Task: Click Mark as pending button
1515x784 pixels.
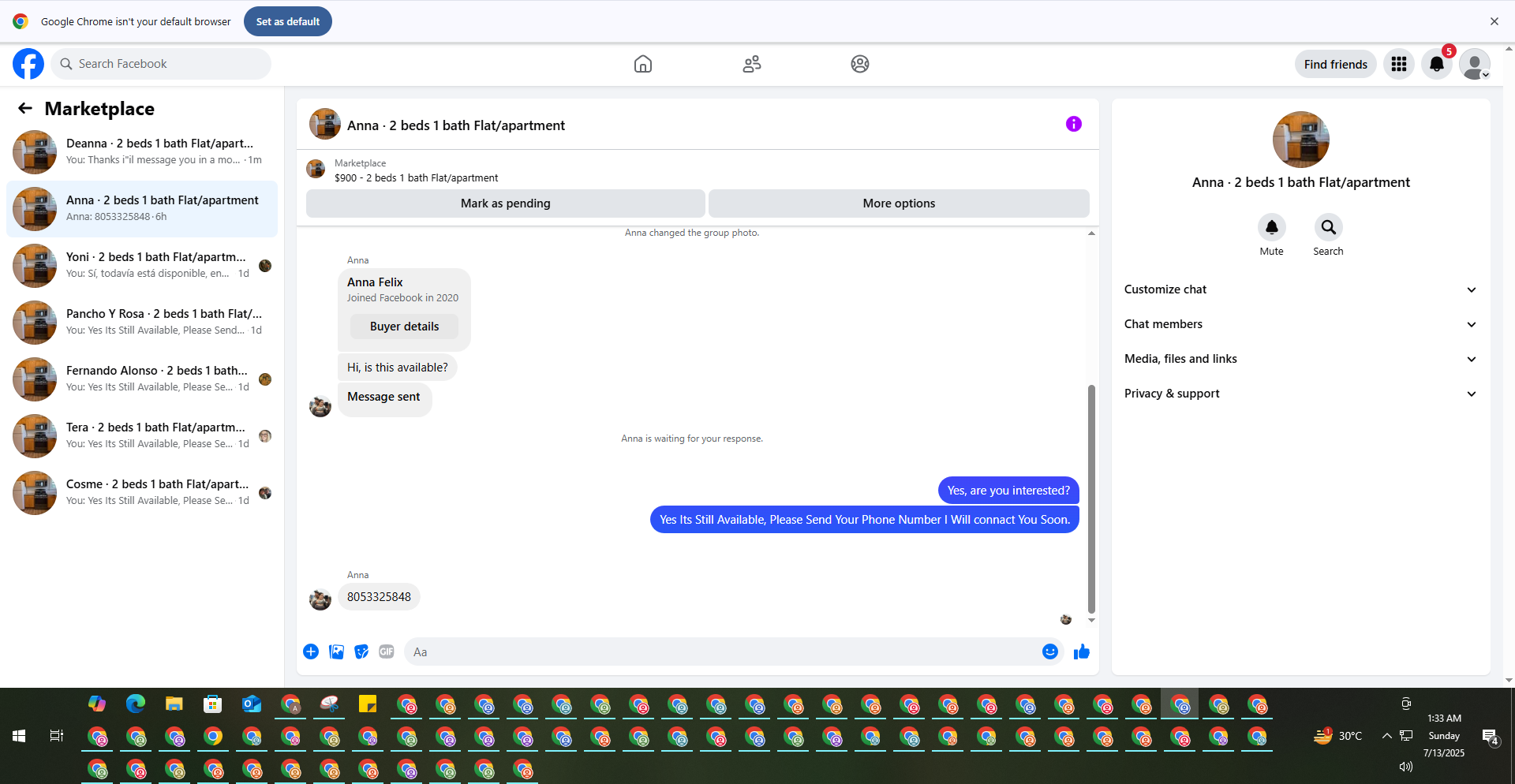Action: pyautogui.click(x=505, y=203)
